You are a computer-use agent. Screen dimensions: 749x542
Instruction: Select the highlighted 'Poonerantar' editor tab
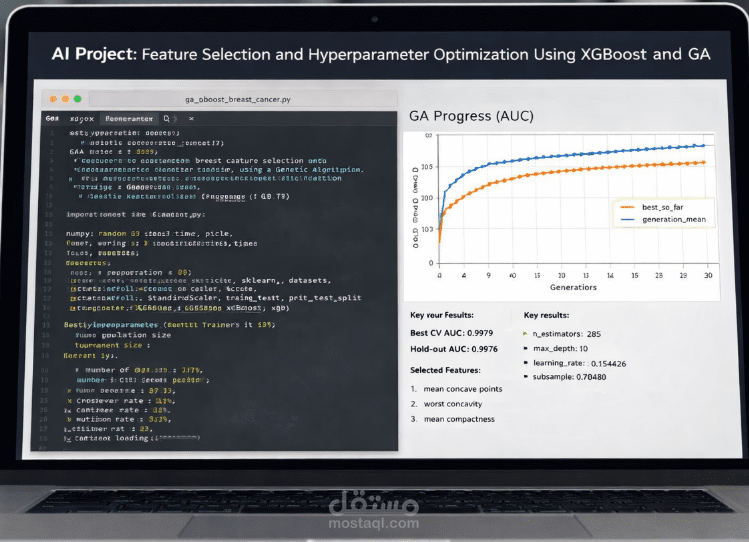coord(129,118)
